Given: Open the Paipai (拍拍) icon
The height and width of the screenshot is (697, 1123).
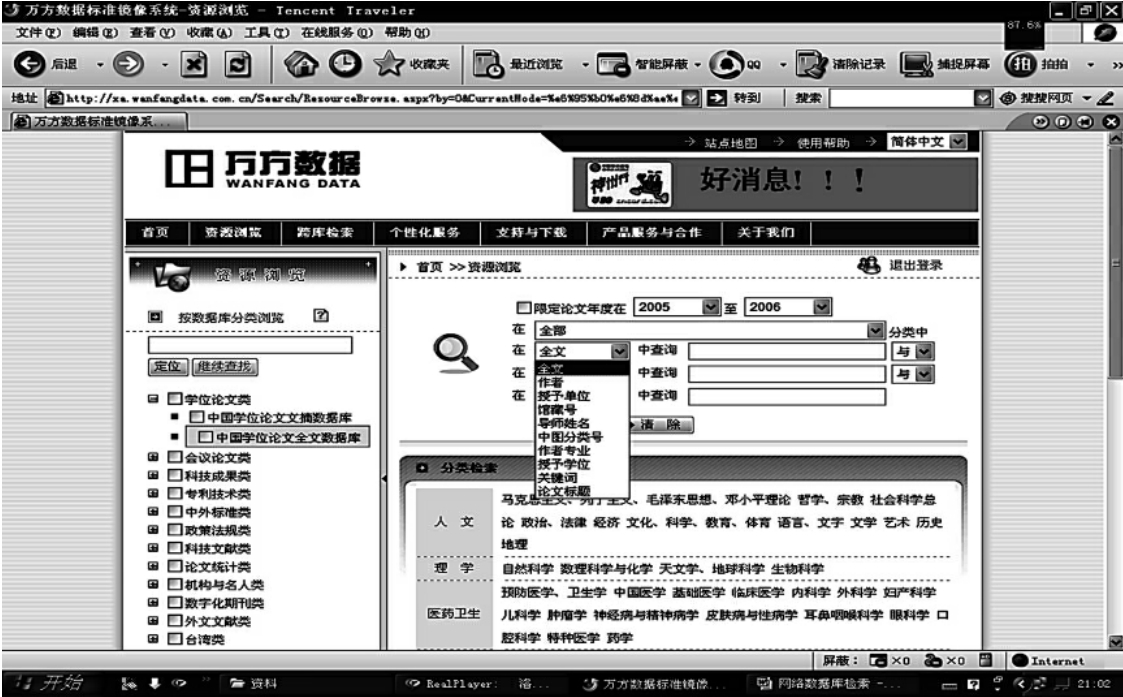Looking at the screenshot, I should coord(1020,64).
